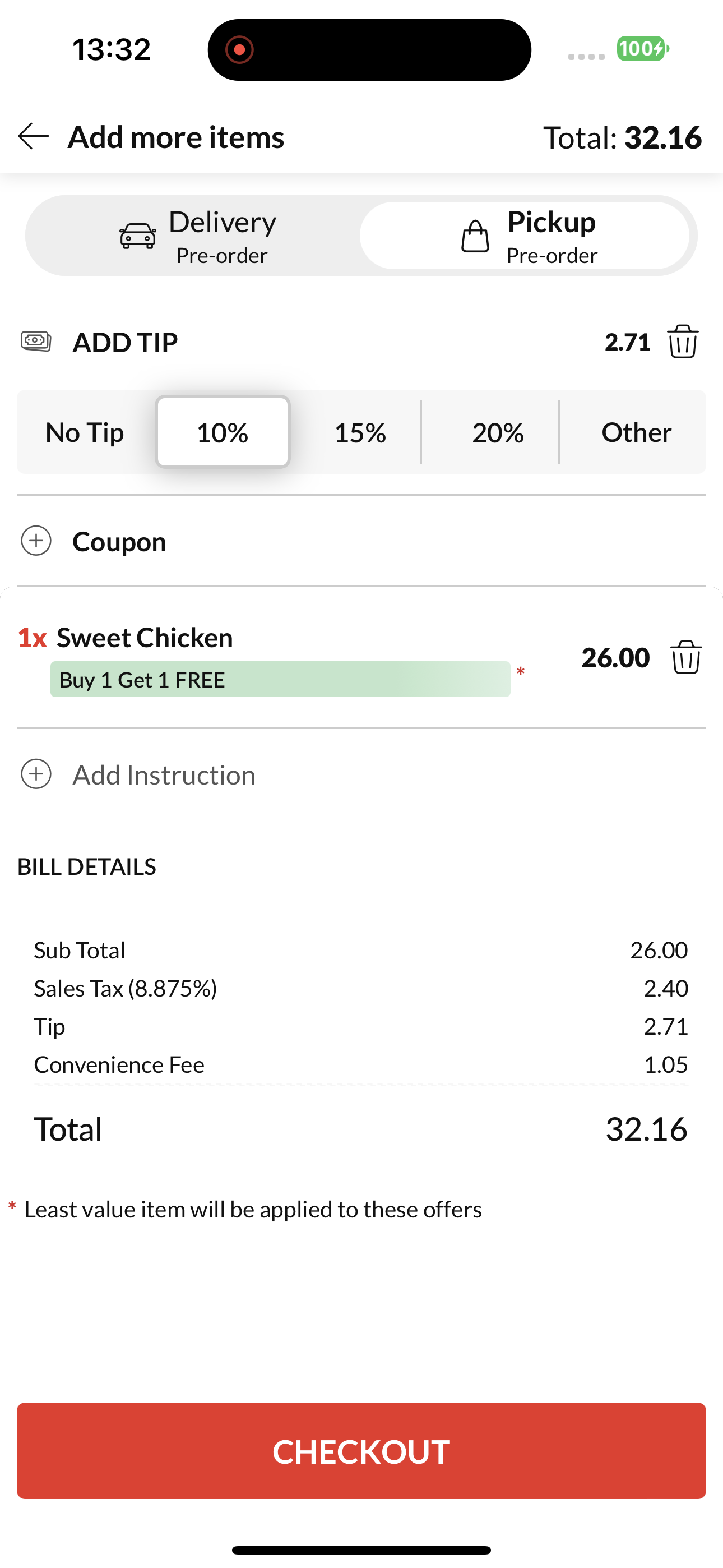Tap the battery indicator in status bar
The image size is (723, 1568).
pos(643,49)
